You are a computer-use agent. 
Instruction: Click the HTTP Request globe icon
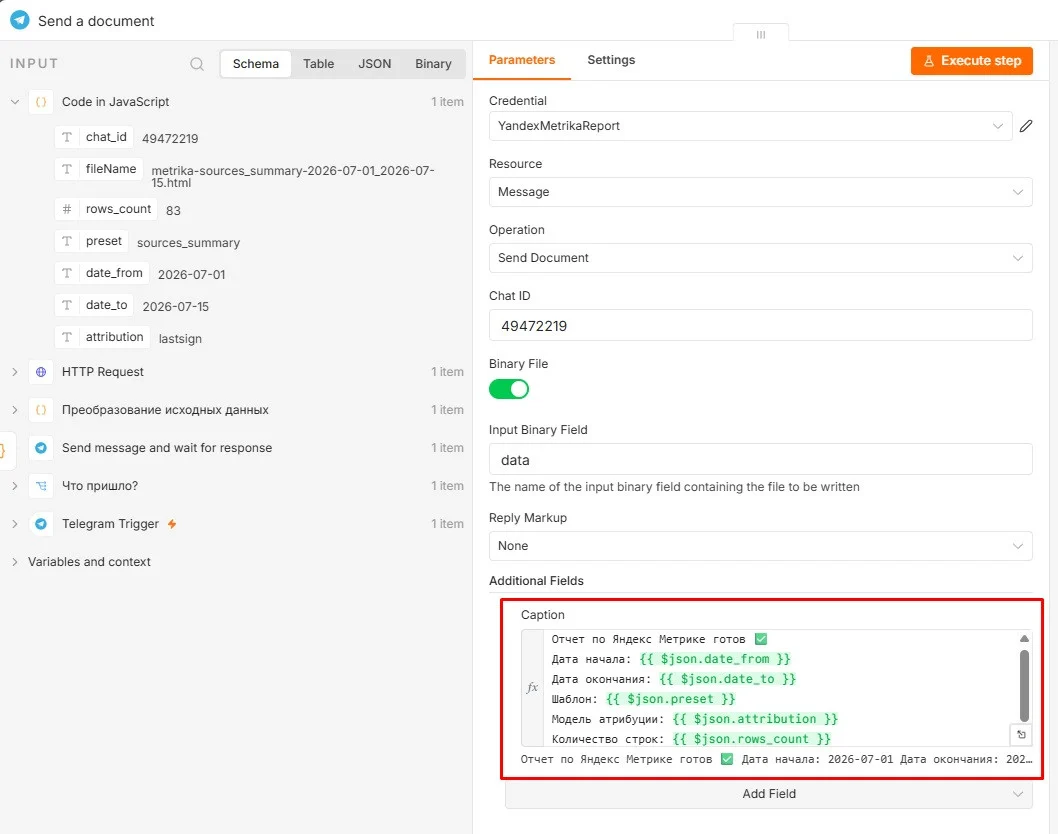pos(41,372)
